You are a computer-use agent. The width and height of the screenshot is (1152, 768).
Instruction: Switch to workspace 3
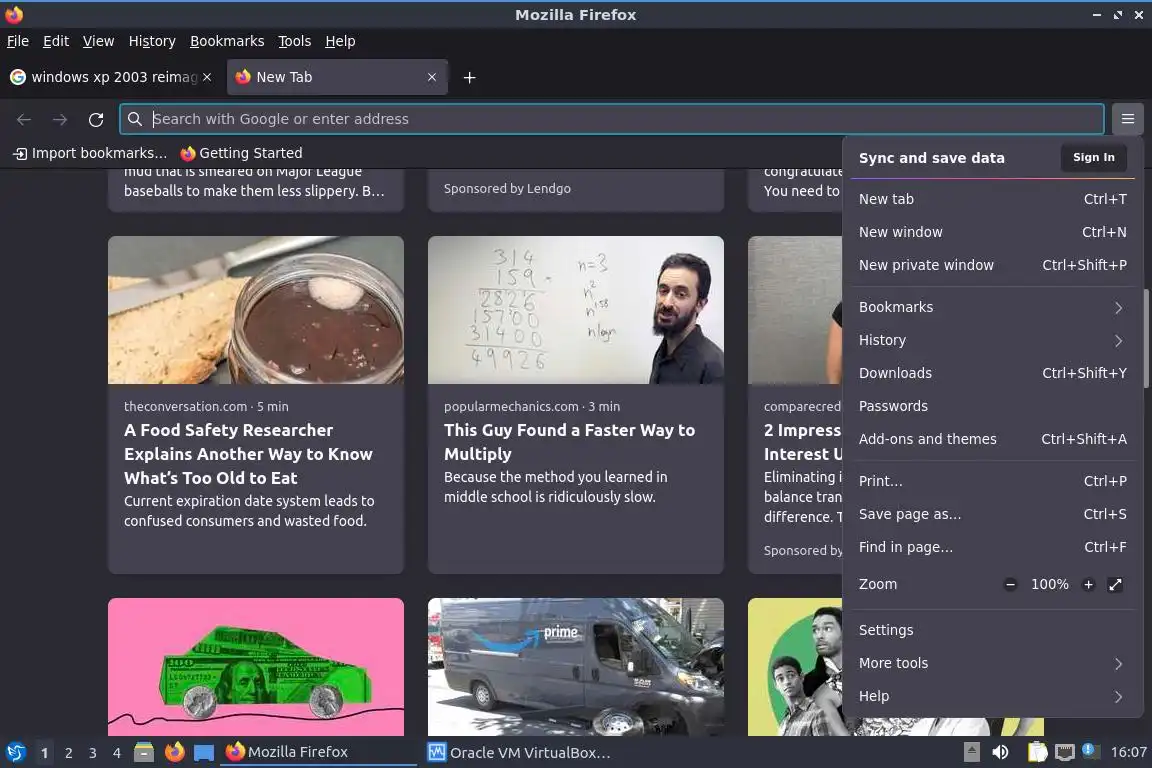[x=93, y=753]
